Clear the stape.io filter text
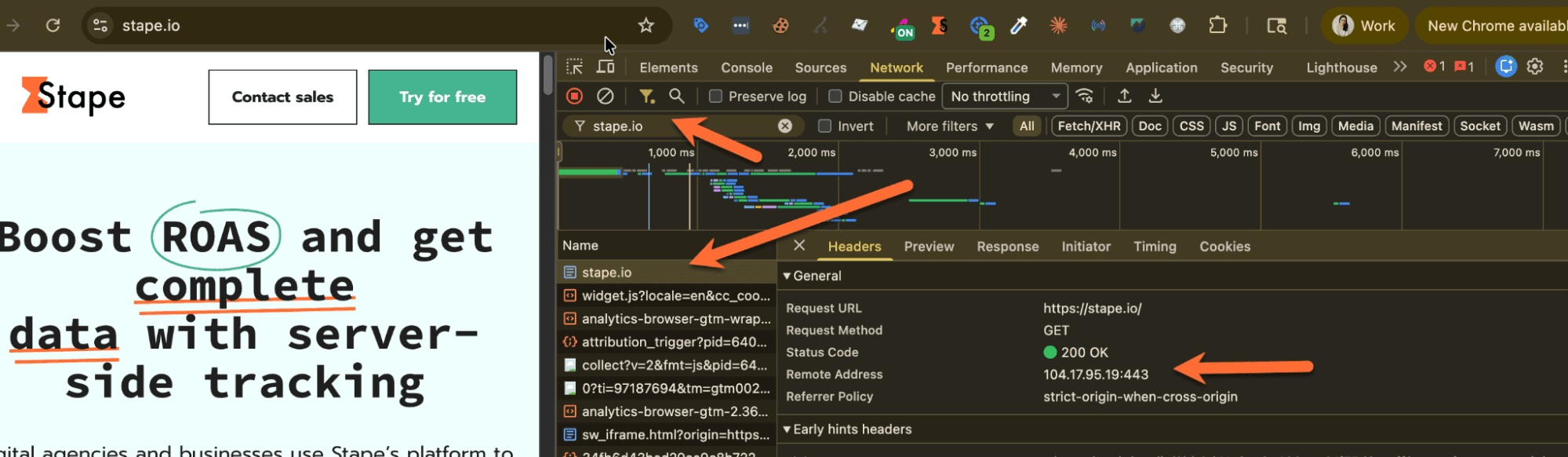The image size is (1568, 457). 784,126
